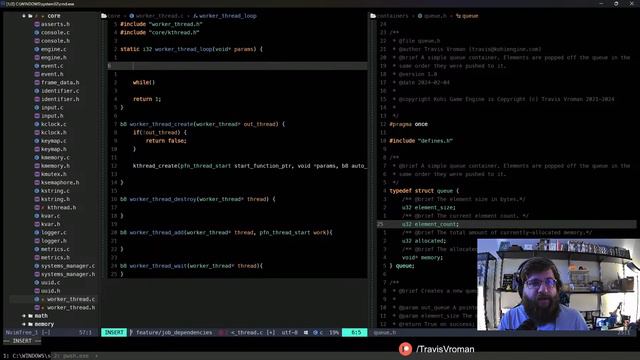Open kmemory.c file
The image size is (640, 360).
(x=55, y=158)
